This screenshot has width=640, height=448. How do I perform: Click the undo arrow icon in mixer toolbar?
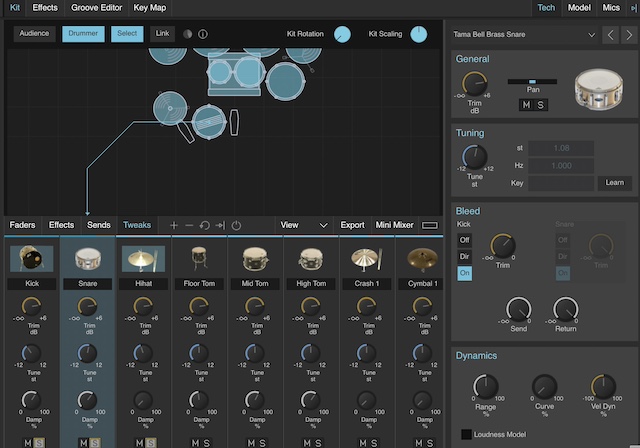(204, 225)
